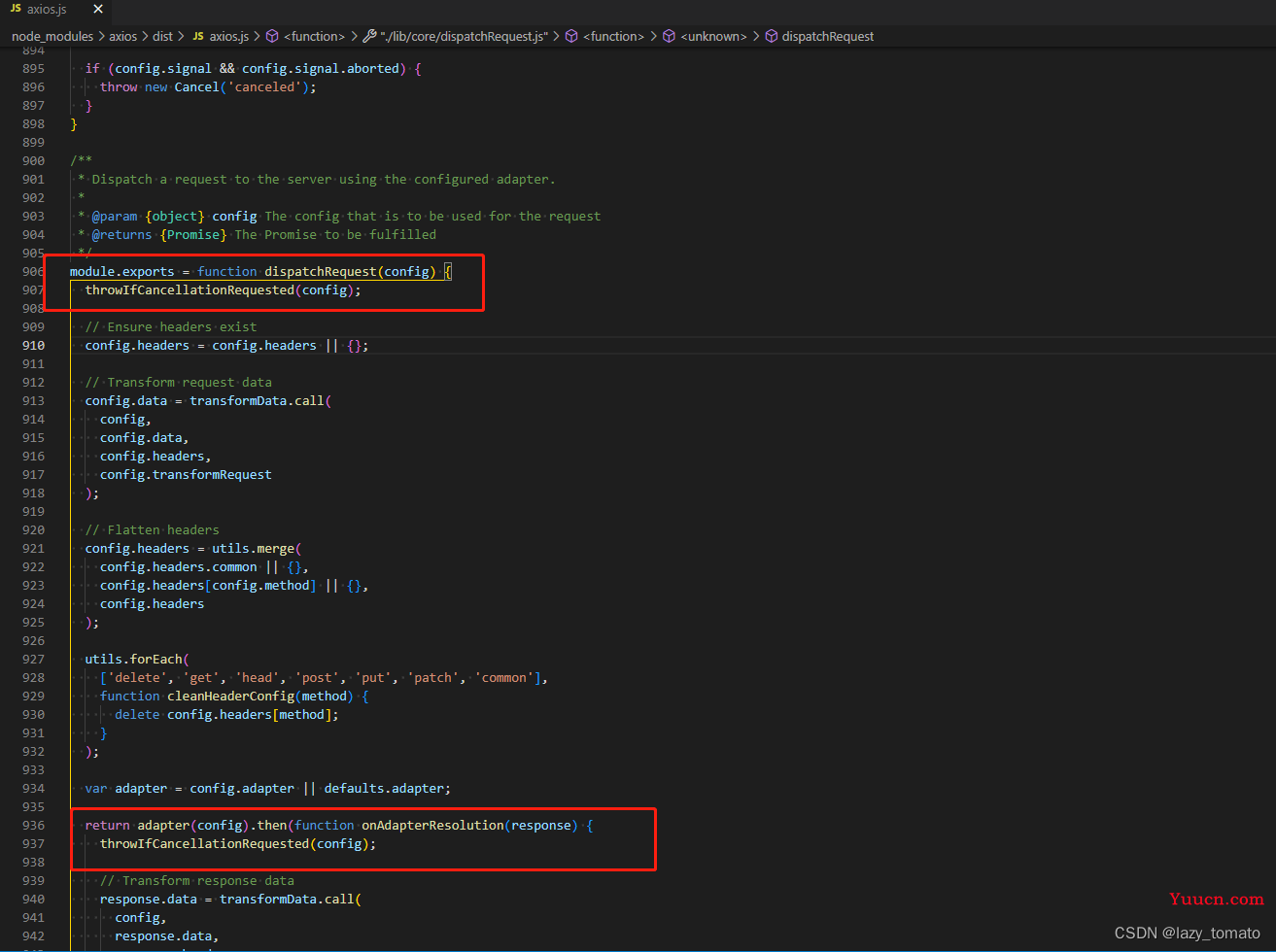Click the cube icon before the <unknown> breadcrumb
The width and height of the screenshot is (1276, 952).
tap(669, 36)
